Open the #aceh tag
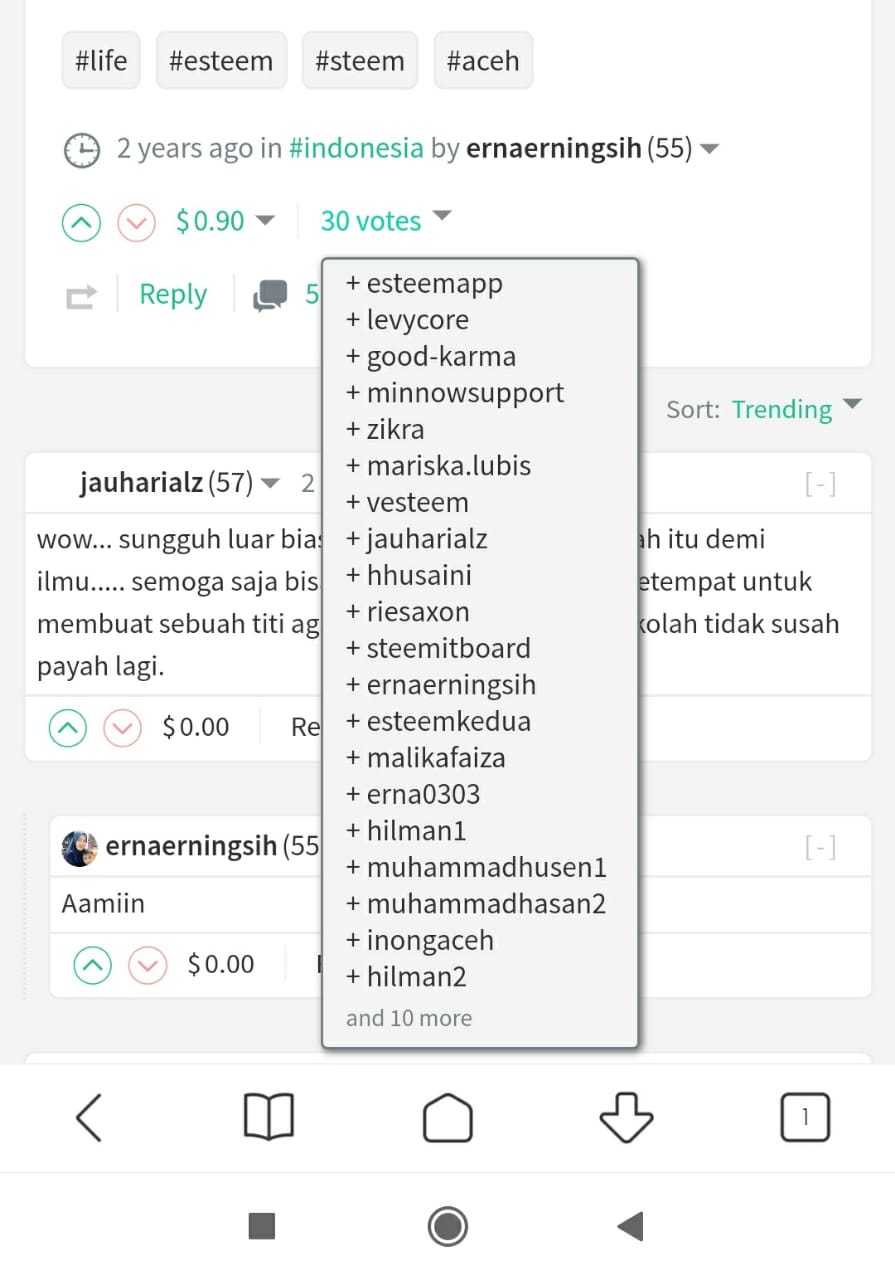The image size is (895, 1280). tap(483, 61)
